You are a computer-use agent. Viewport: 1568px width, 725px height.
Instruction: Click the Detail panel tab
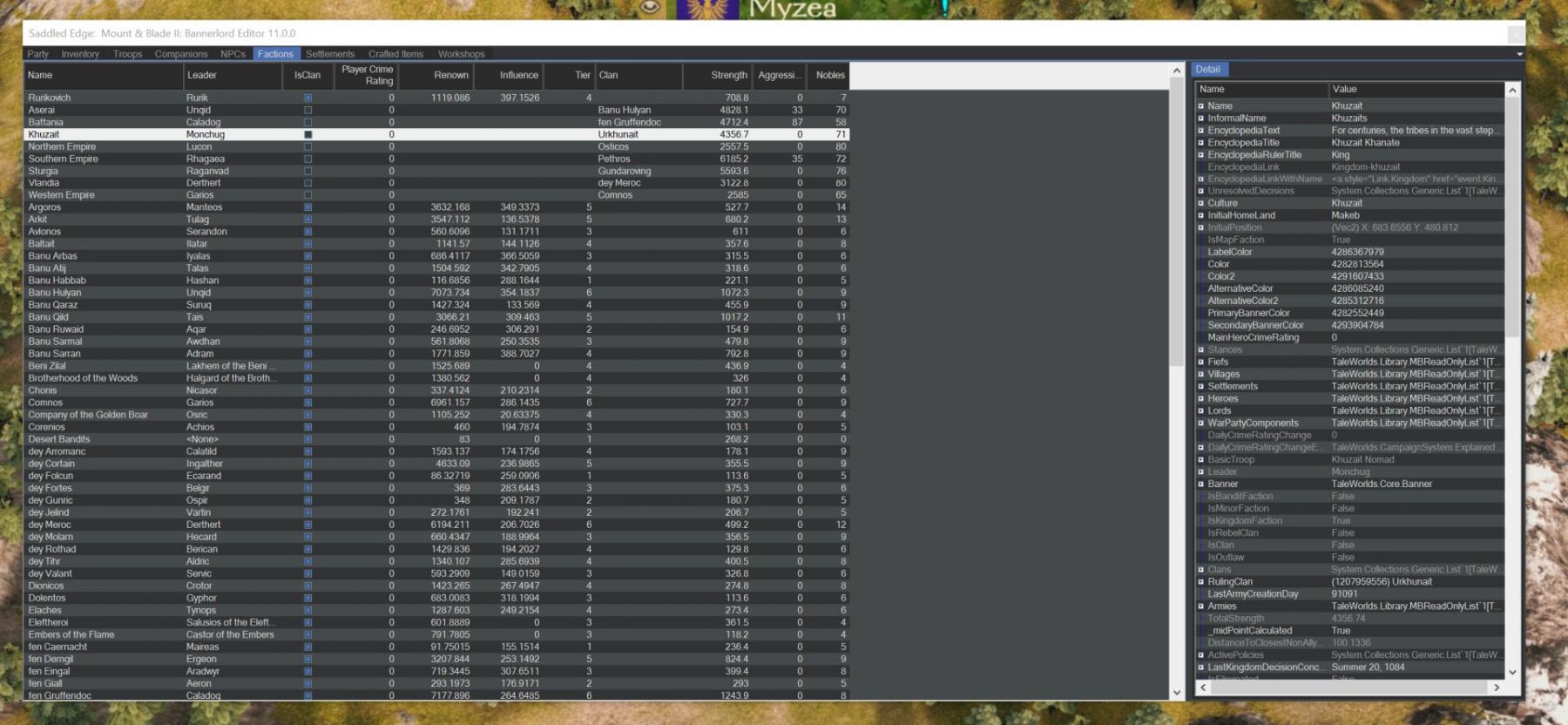click(x=1207, y=70)
